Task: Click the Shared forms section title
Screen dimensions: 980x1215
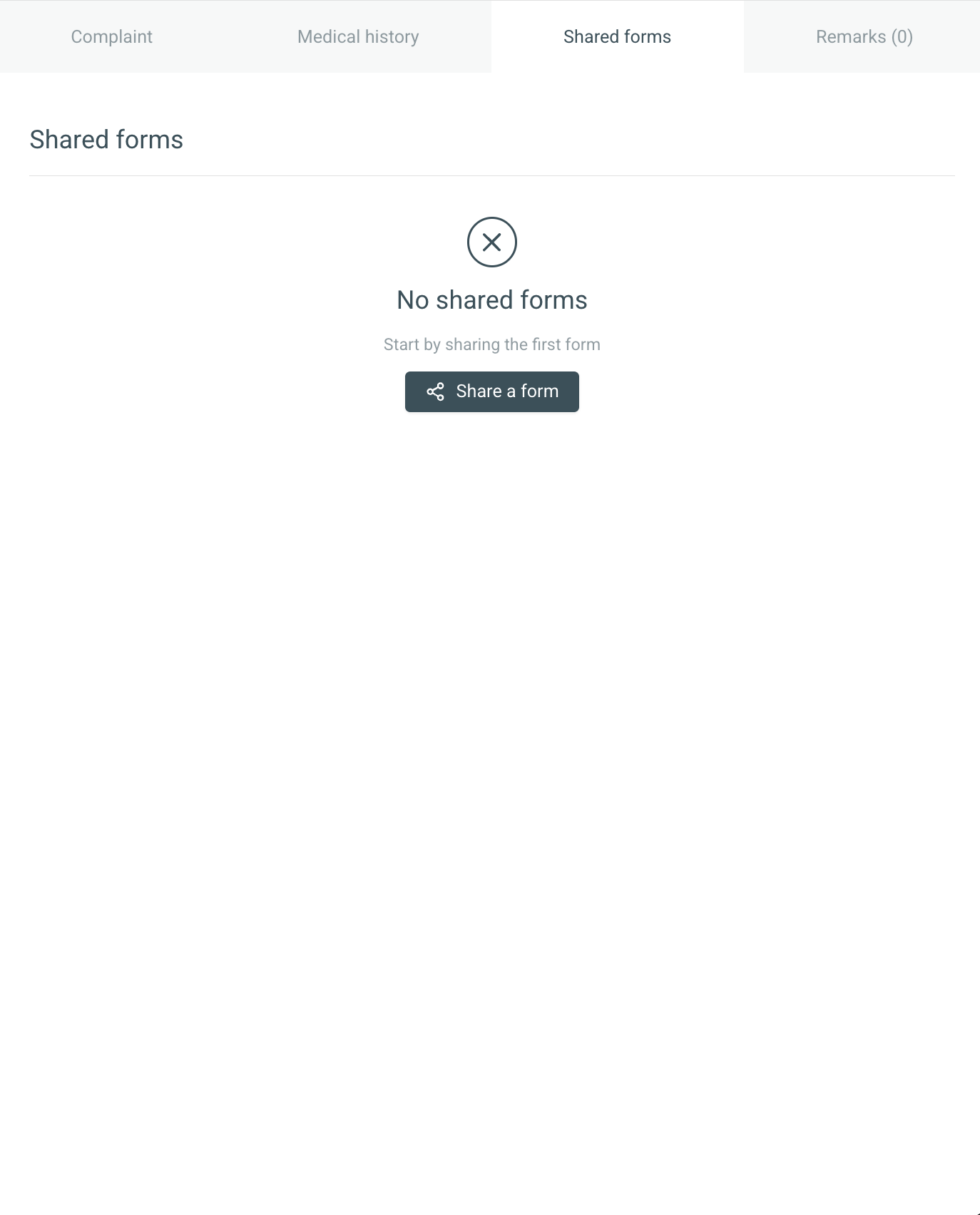Action: (106, 140)
